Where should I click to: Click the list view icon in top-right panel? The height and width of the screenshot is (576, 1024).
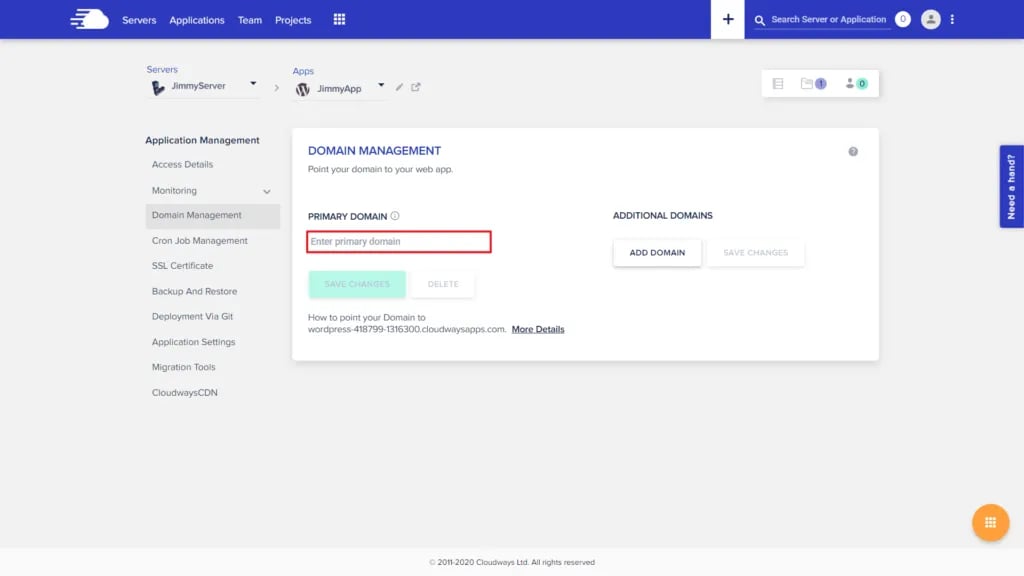click(x=778, y=84)
